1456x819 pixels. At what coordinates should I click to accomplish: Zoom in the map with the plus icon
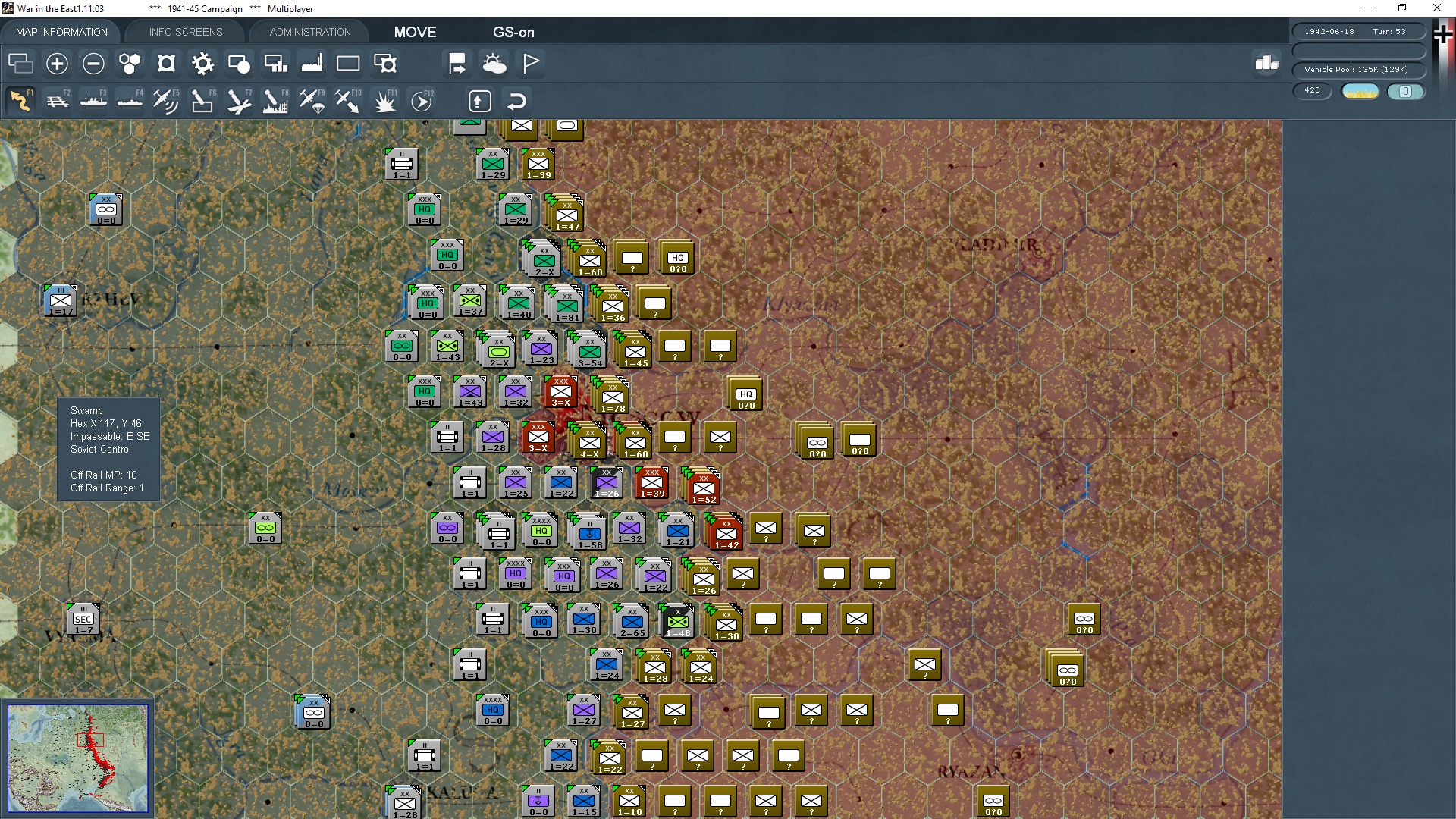tap(57, 63)
